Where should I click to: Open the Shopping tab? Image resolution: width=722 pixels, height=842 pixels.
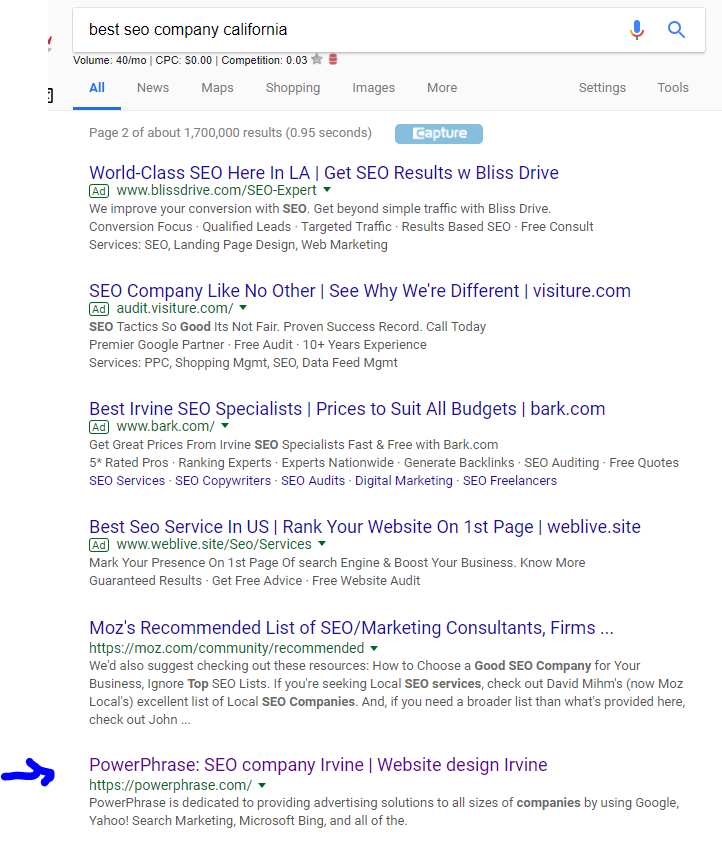293,88
